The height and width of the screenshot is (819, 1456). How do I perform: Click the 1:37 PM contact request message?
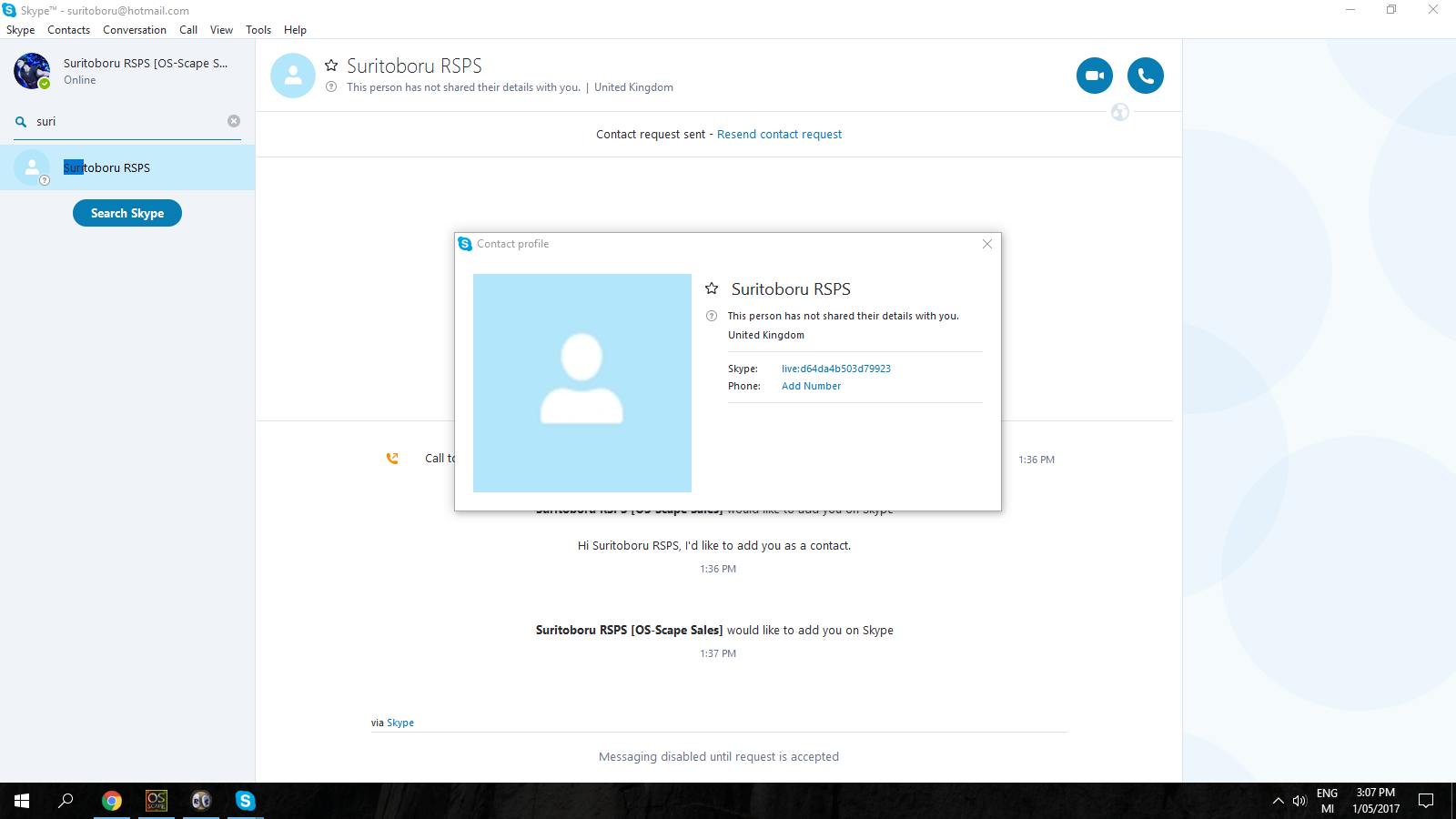point(714,630)
